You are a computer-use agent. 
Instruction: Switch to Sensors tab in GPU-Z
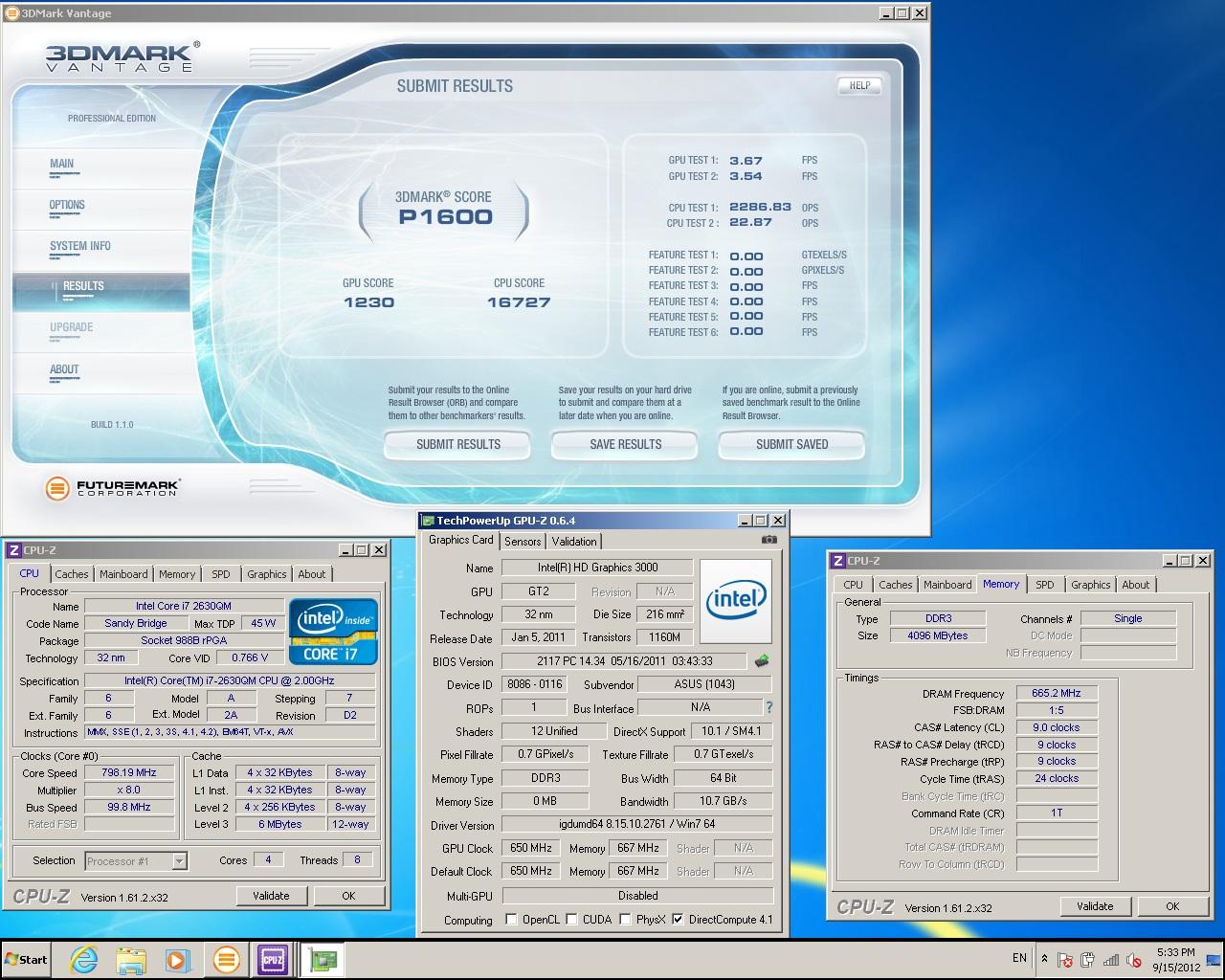coord(523,542)
